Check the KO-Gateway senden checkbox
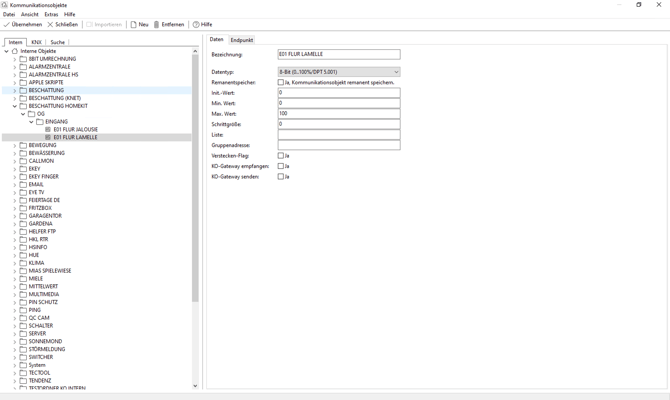This screenshot has height=400, width=670. (x=281, y=177)
